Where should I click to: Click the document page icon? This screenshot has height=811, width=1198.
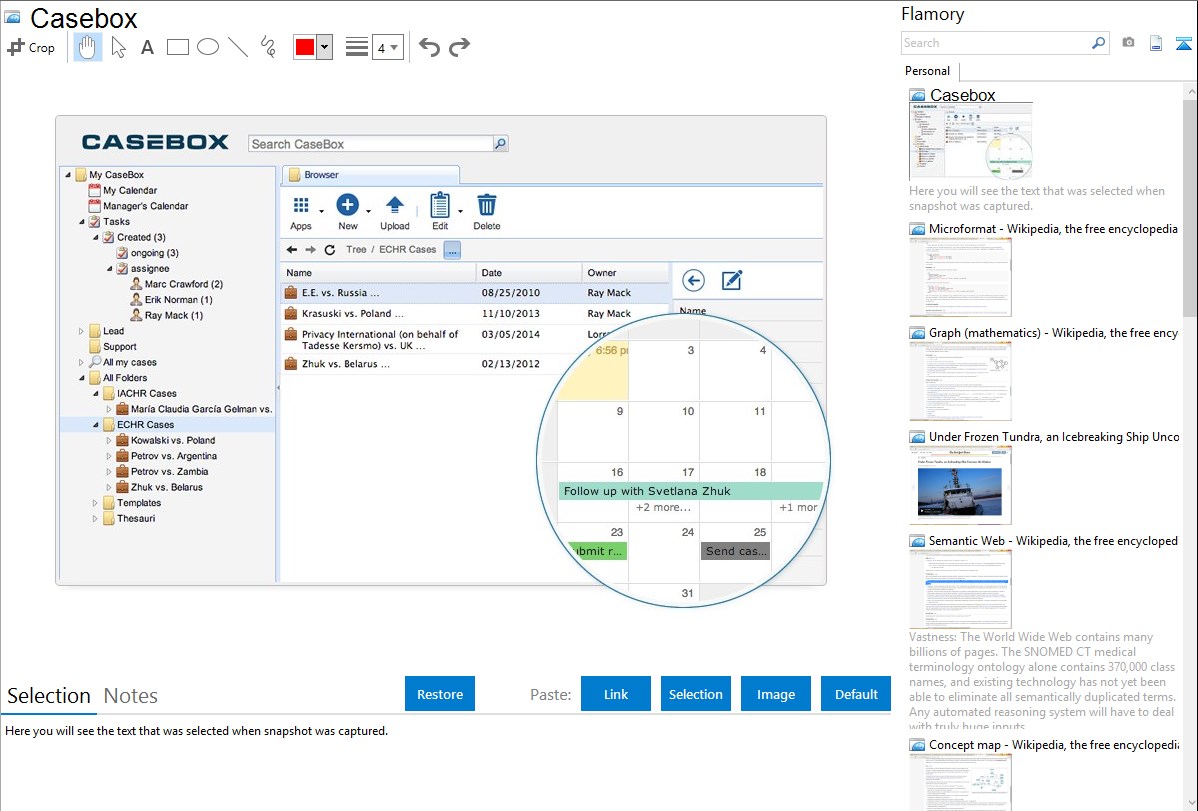point(1156,43)
